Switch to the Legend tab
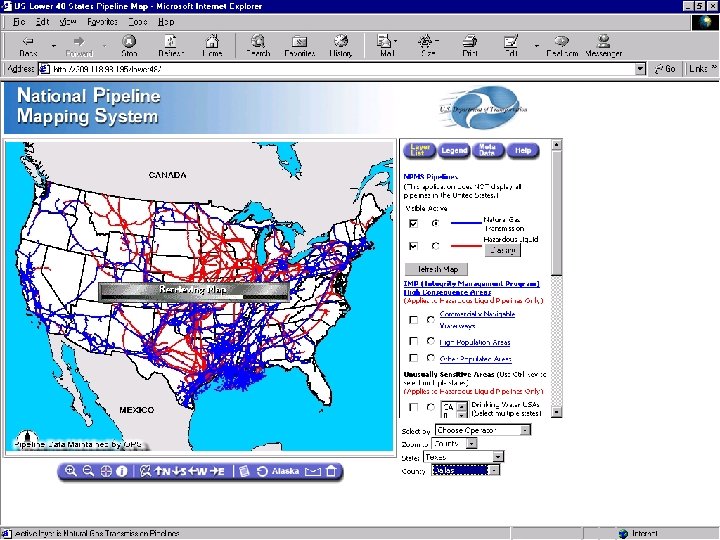The width and height of the screenshot is (720, 540). point(454,150)
